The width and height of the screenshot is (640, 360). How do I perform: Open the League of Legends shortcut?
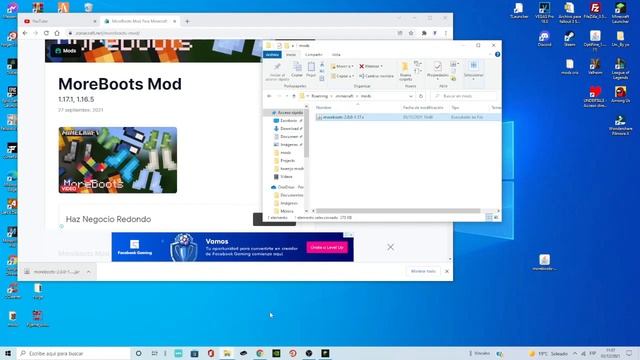[x=620, y=68]
